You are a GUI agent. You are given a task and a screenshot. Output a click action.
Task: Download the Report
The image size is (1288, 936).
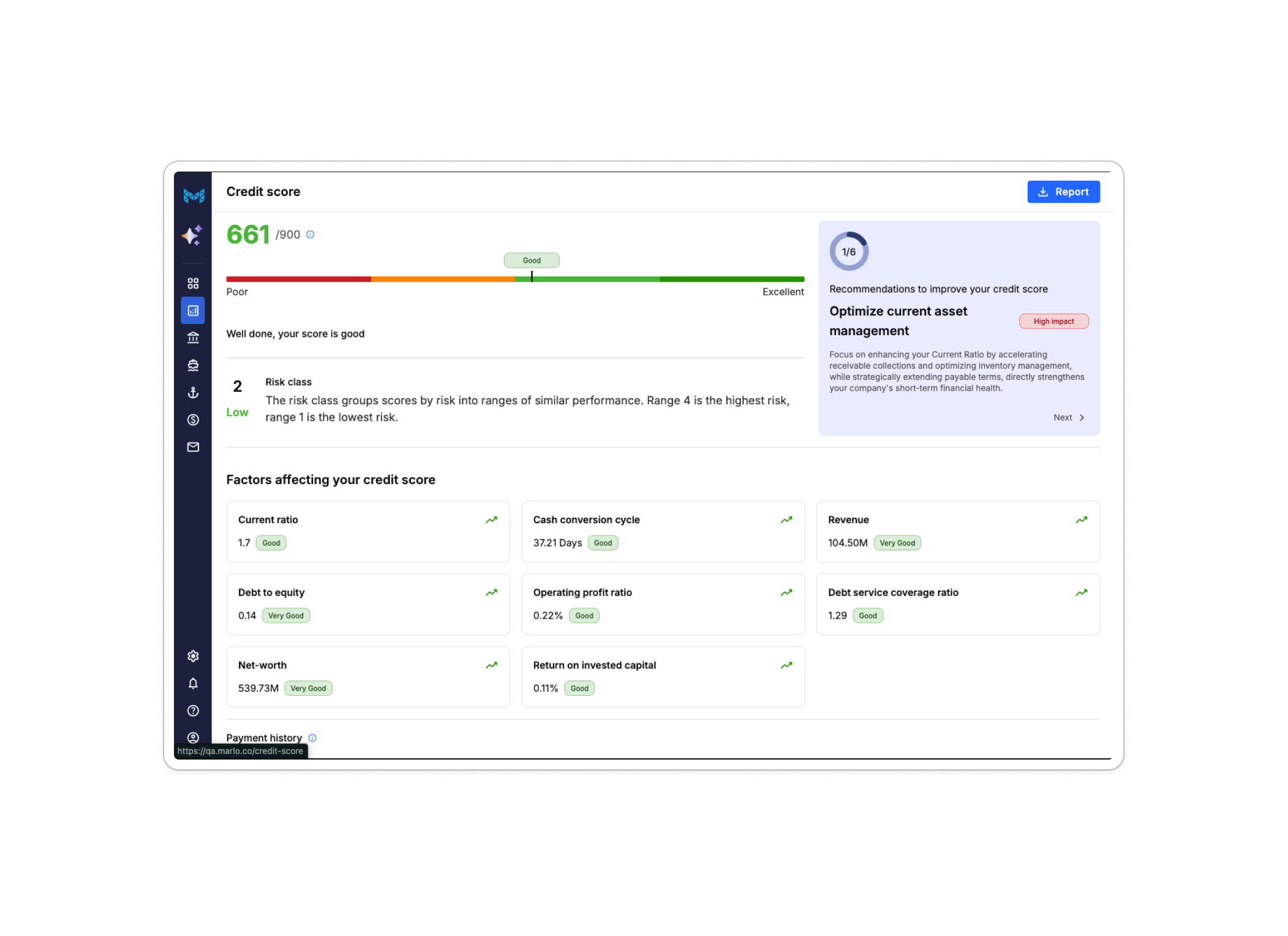(x=1063, y=192)
